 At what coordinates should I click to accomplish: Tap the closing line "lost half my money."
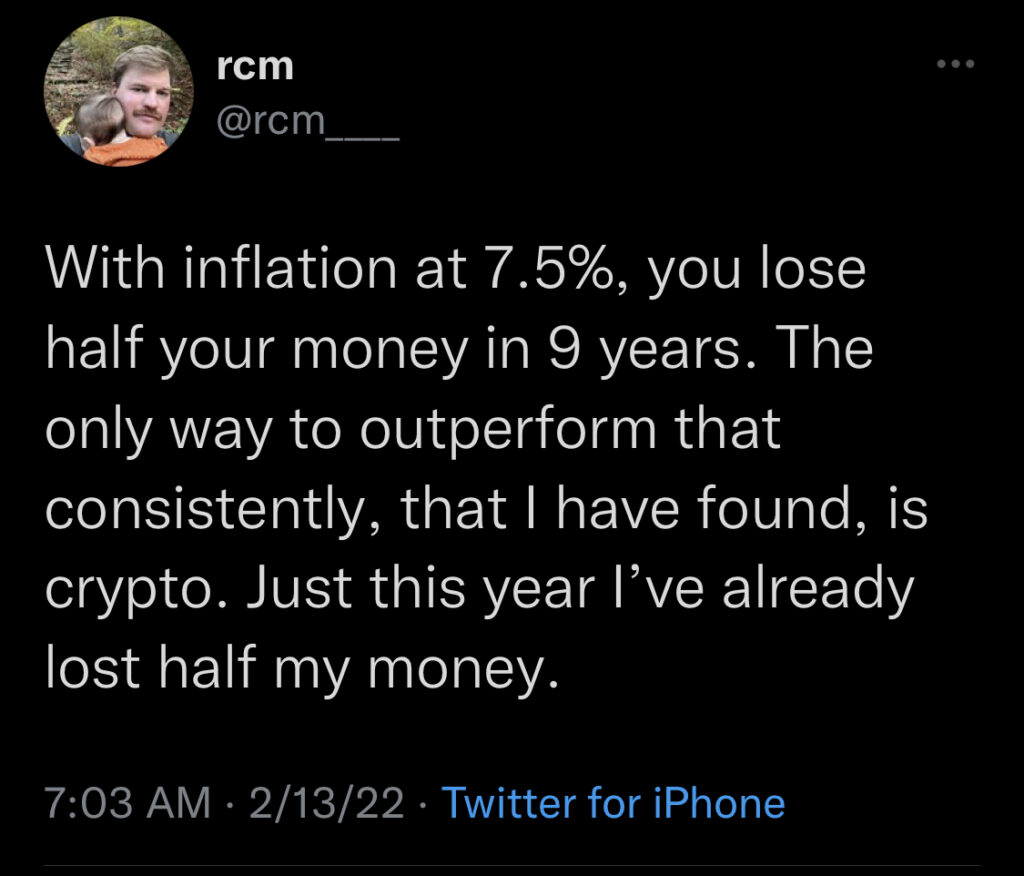[x=302, y=670]
